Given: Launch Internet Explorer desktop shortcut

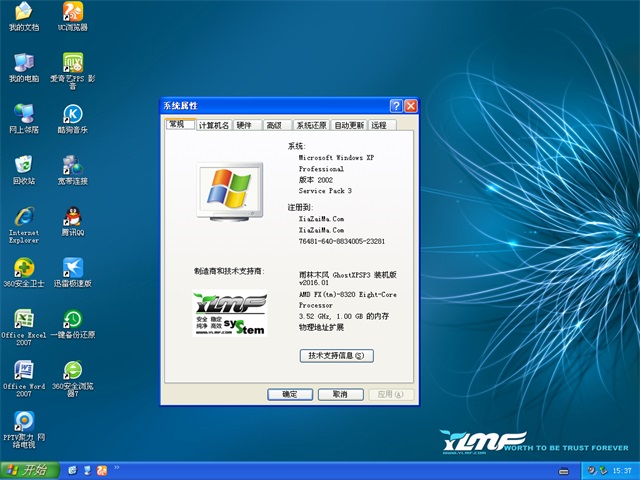Looking at the screenshot, I should (23, 218).
